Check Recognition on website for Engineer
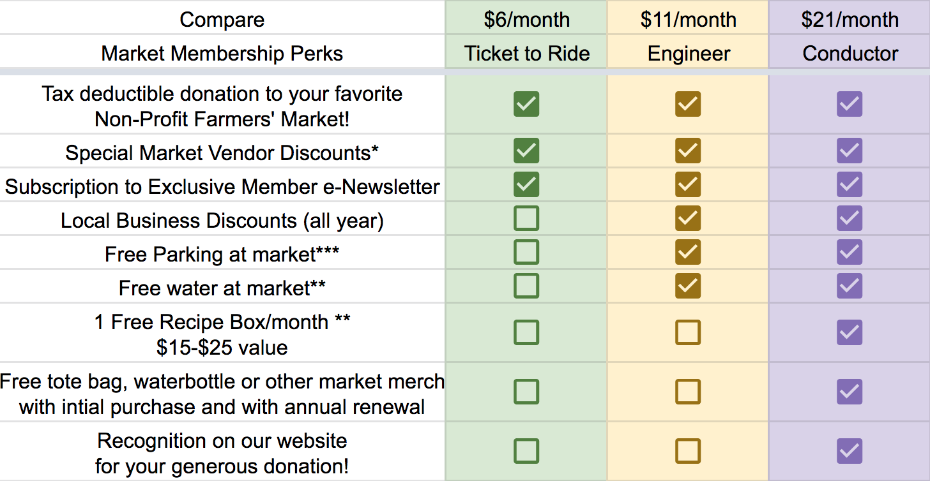 coord(687,451)
